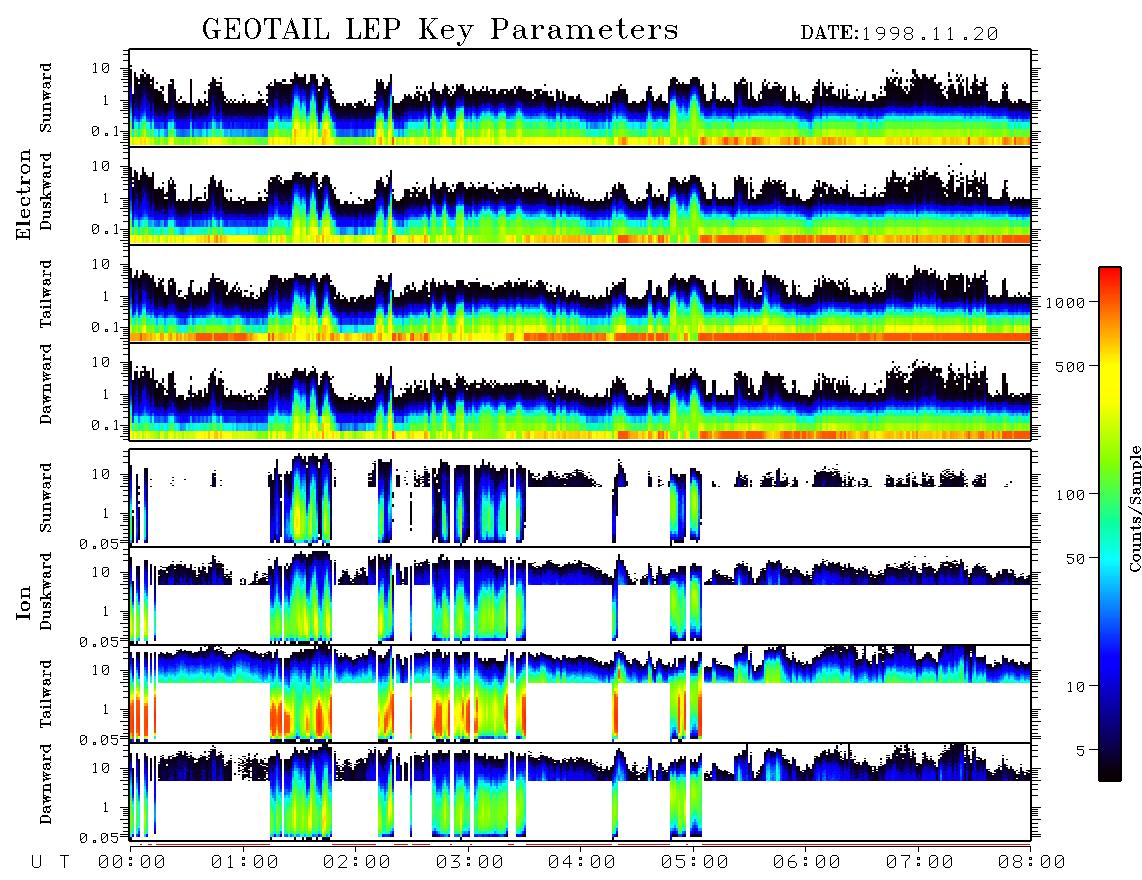
Task: Click the Ion "Sunward" panel label
Action: [46, 498]
